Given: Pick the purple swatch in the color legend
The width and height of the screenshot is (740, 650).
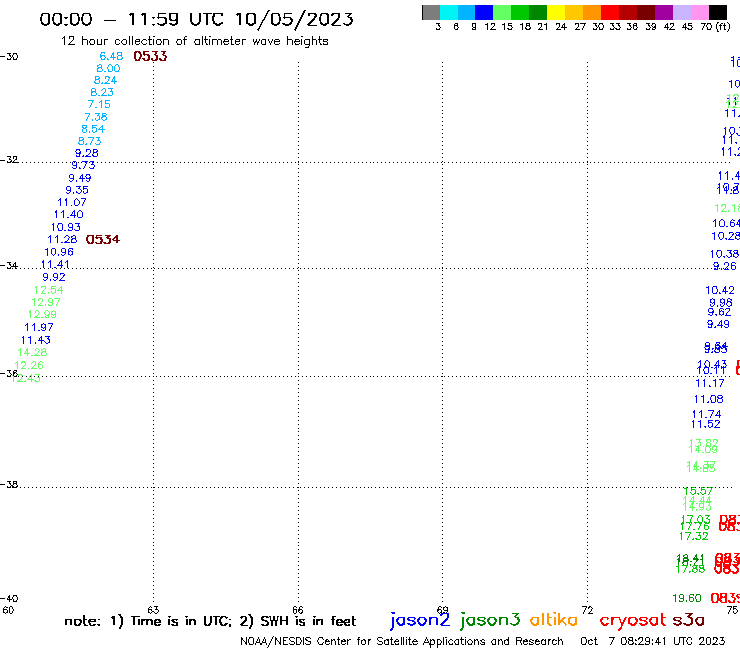Looking at the screenshot, I should click(664, 12).
